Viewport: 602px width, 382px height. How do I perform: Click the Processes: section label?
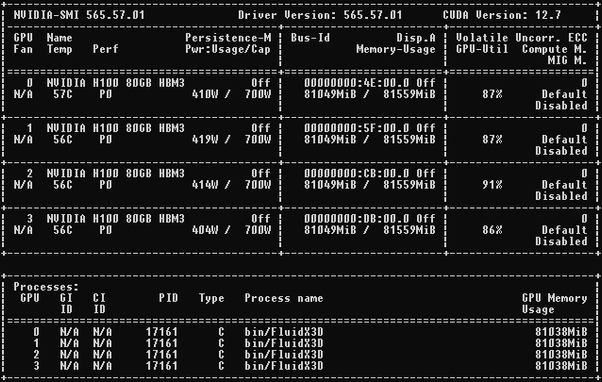[x=46, y=287]
